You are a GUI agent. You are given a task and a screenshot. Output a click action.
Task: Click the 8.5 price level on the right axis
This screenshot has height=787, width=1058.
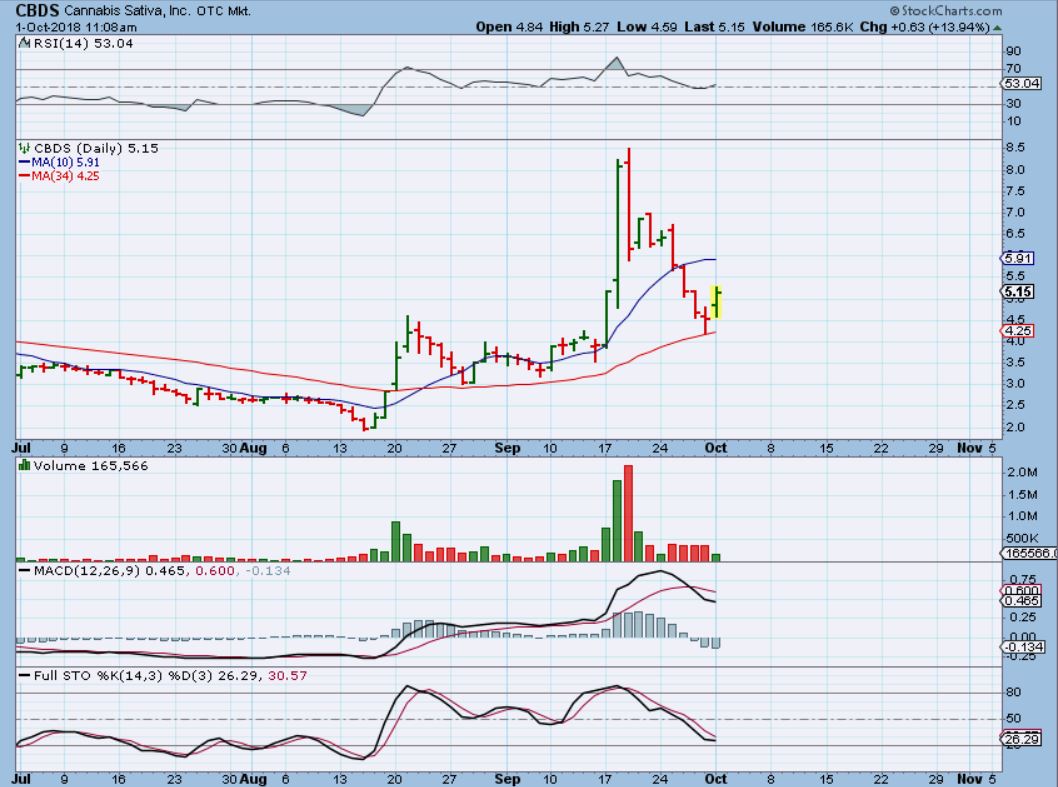[1015, 148]
